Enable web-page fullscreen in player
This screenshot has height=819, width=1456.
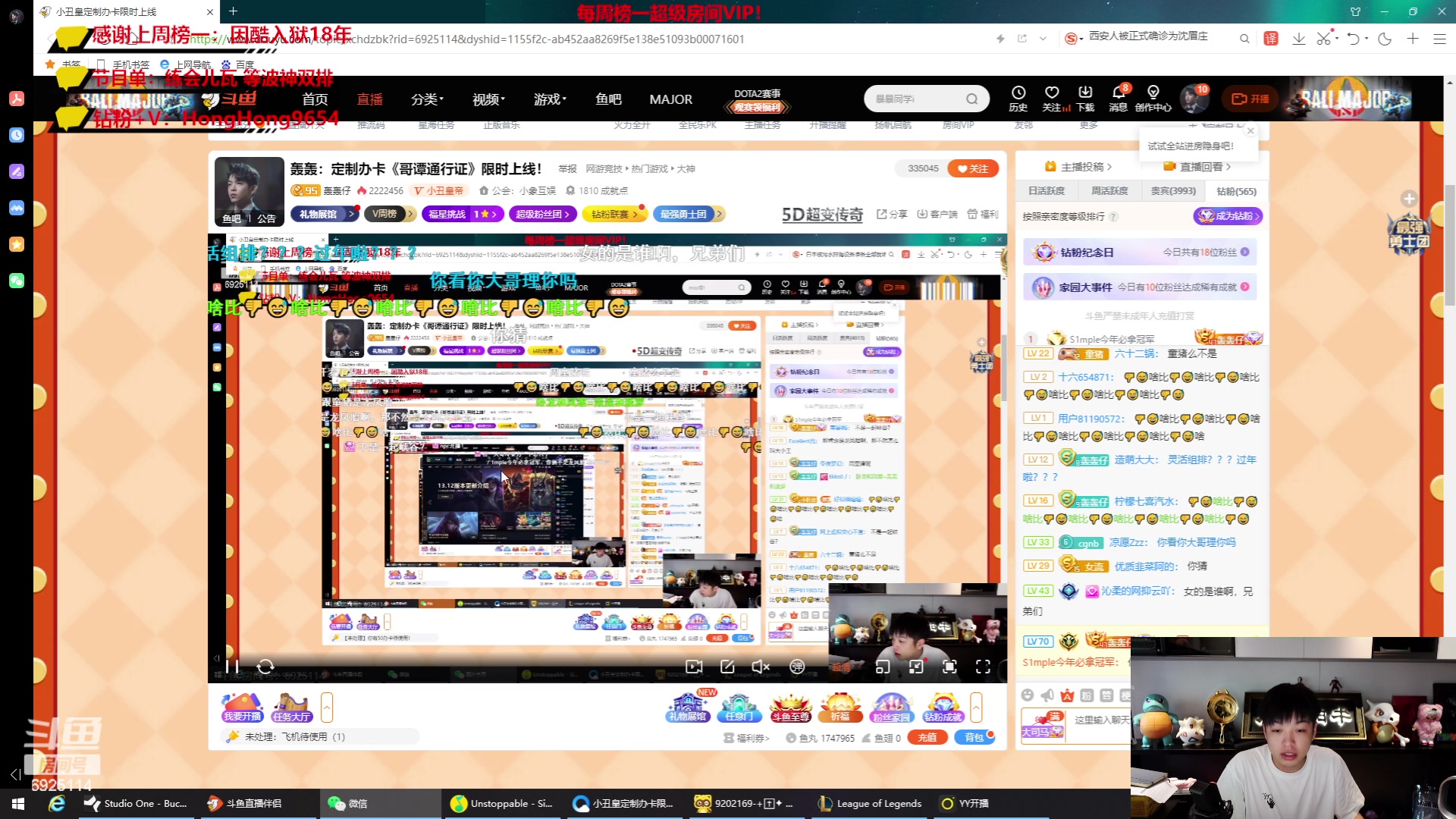point(949,667)
